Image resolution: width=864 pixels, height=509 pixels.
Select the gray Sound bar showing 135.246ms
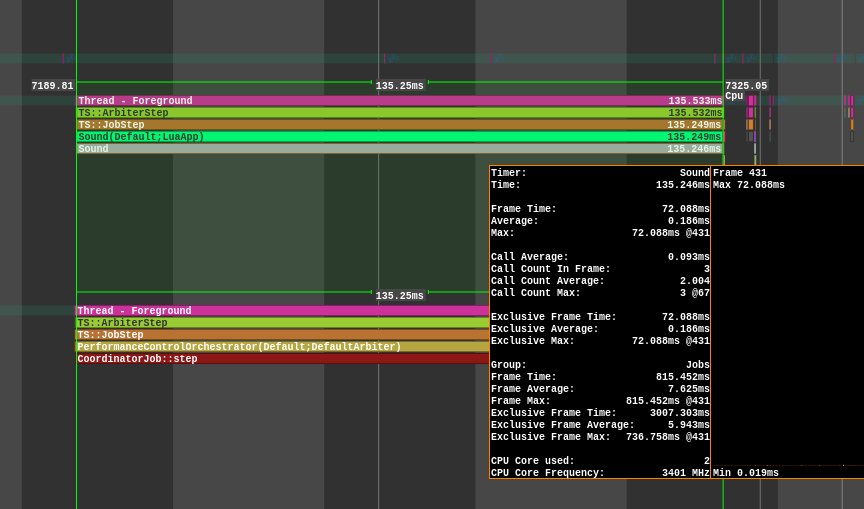(x=400, y=149)
